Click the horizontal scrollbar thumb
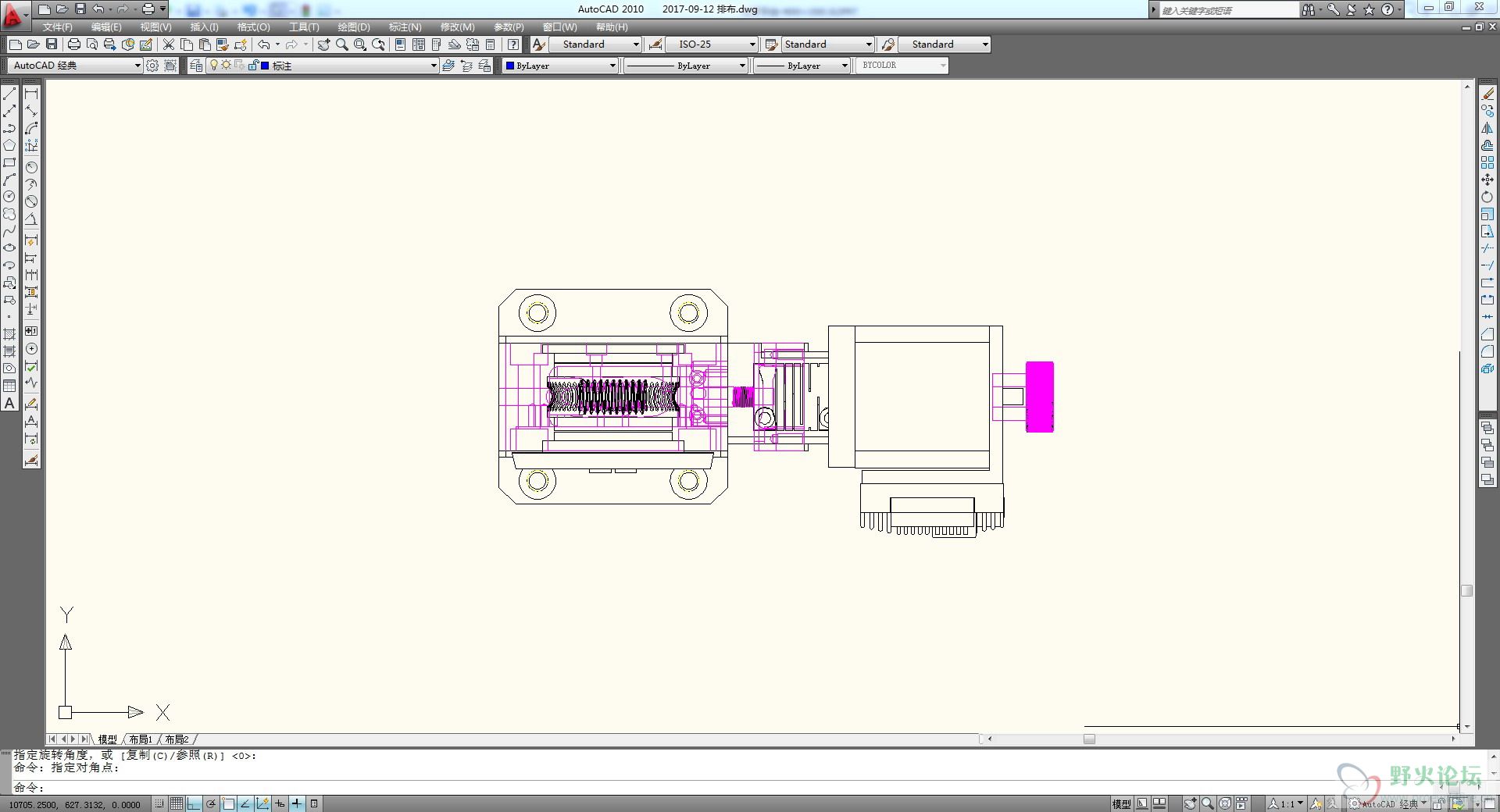The width and height of the screenshot is (1500, 812). tap(1089, 739)
